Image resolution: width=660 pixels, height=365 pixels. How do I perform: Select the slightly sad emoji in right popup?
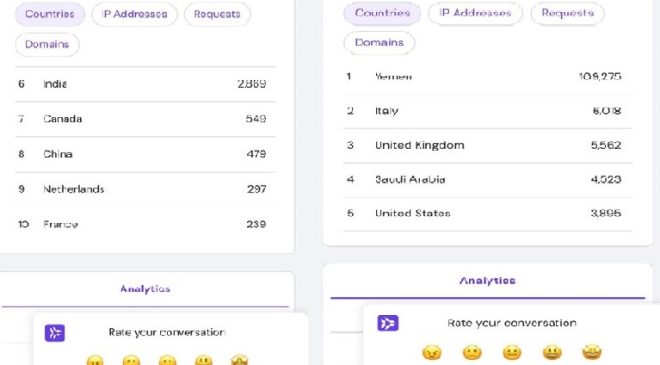point(472,352)
